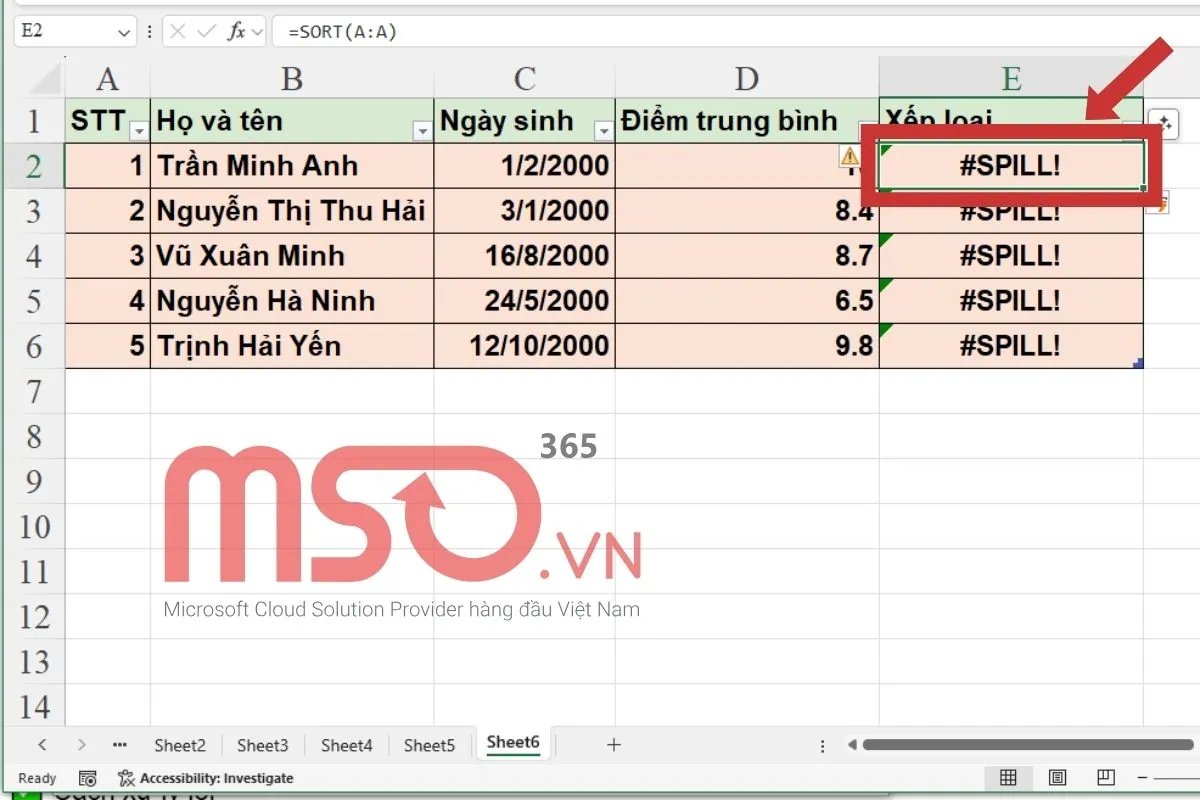Image resolution: width=1200 pixels, height=800 pixels.
Task: Select Normal view icon in status bar
Action: click(x=1009, y=778)
